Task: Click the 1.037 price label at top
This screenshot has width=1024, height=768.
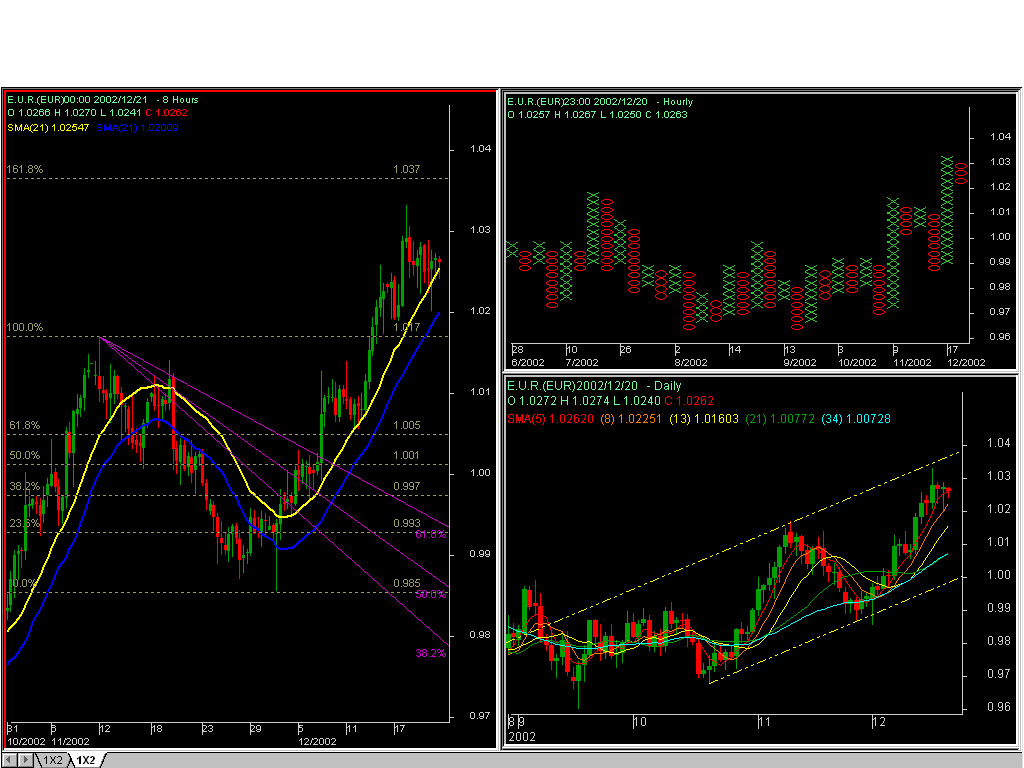Action: pos(406,170)
